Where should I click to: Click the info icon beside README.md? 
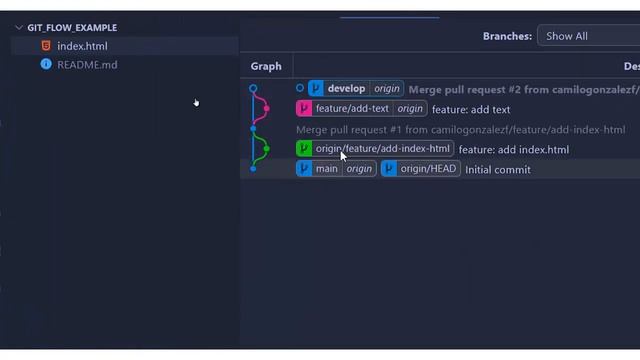point(46,64)
